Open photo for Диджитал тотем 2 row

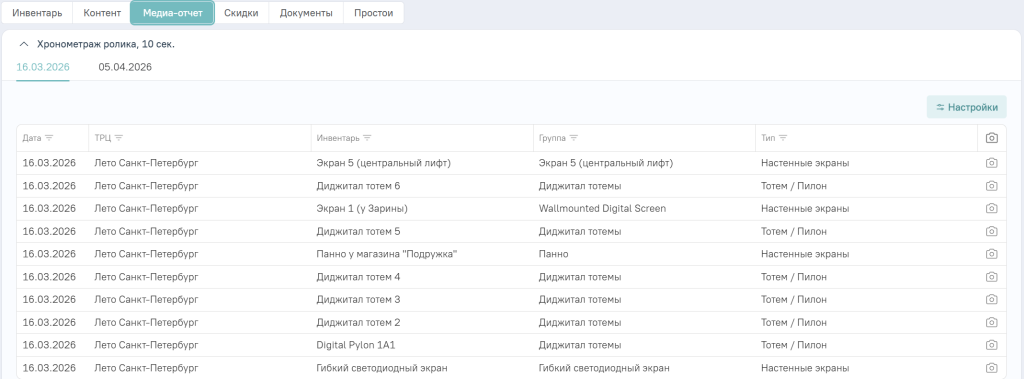(991, 322)
